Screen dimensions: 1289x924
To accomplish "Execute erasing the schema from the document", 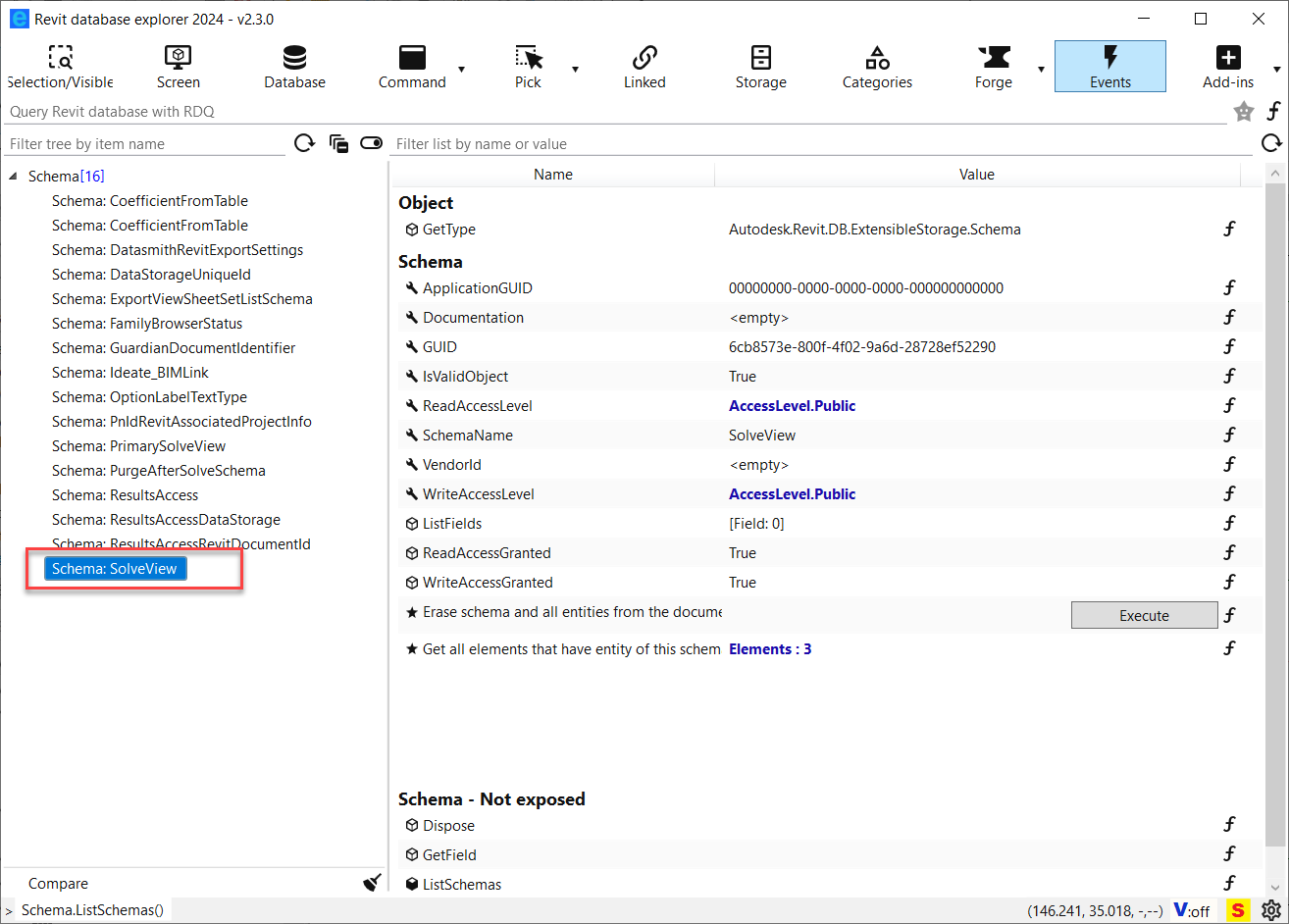I will pos(1144,615).
